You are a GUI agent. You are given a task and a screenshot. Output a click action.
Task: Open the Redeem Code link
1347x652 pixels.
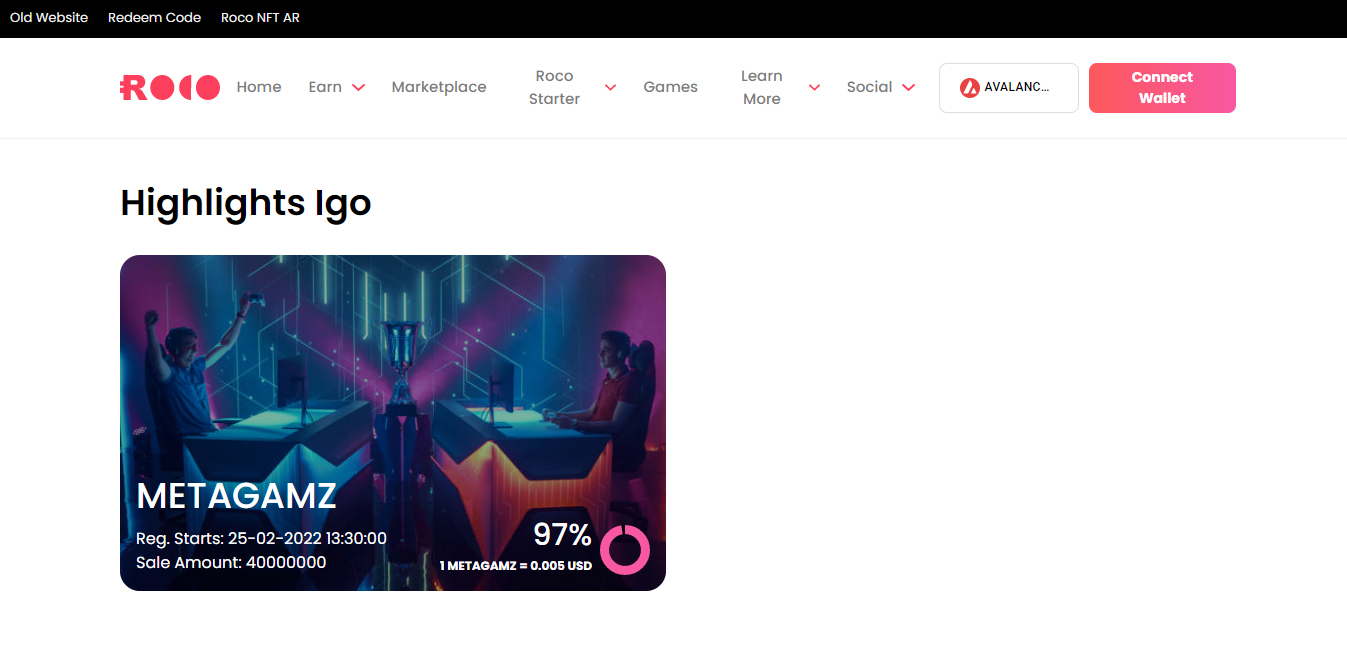coord(154,18)
